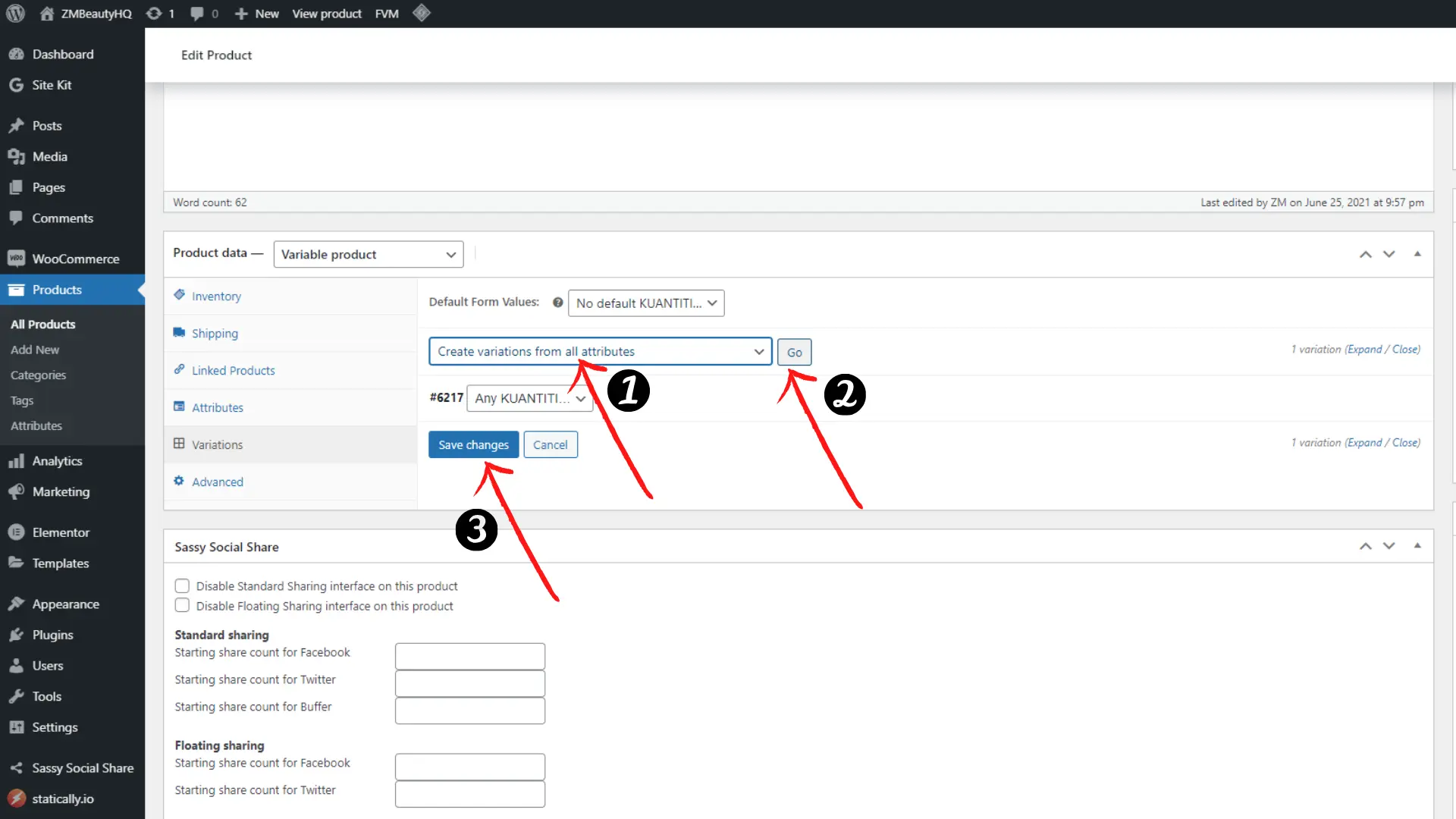Viewport: 1456px width, 819px height.
Task: Click the help icon beside Default Form Values
Action: (557, 303)
